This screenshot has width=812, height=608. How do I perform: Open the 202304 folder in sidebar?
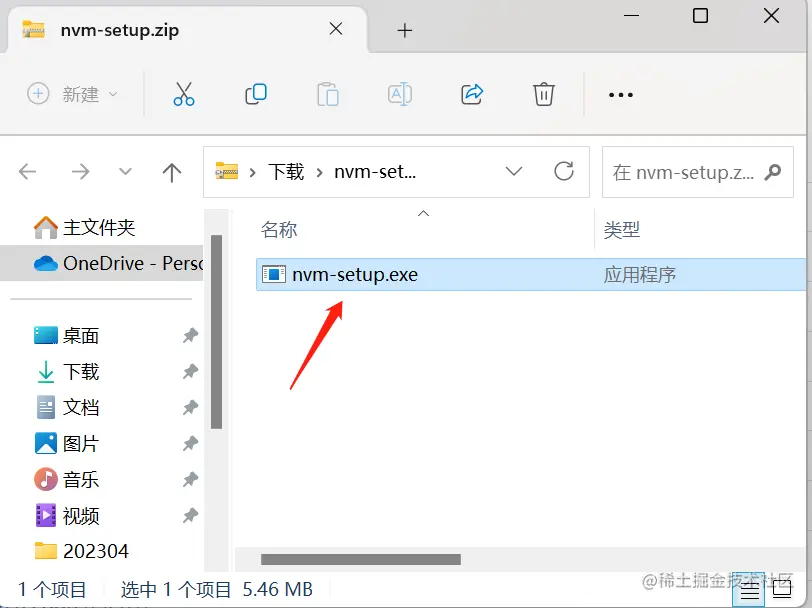[81, 551]
